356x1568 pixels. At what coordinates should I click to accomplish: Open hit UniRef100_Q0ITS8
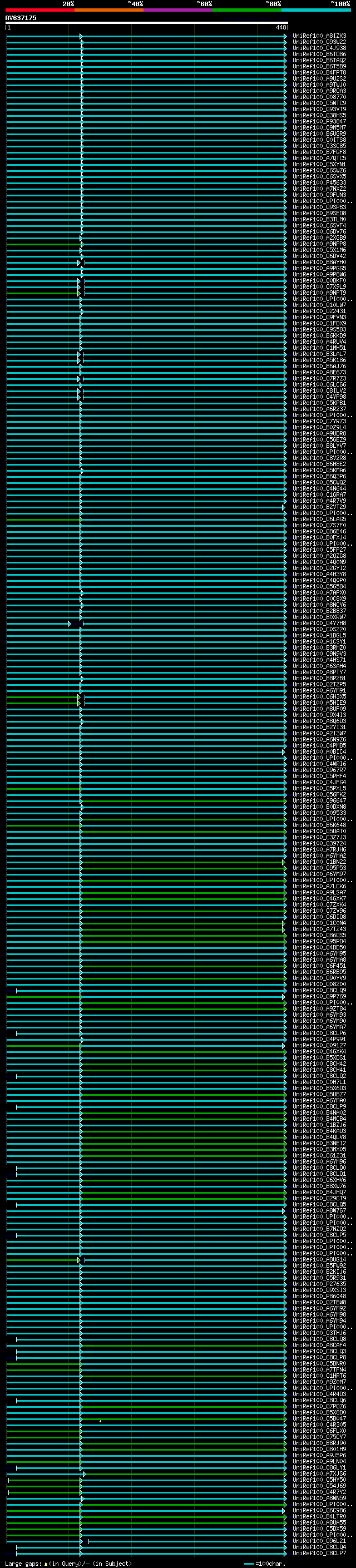[319, 140]
